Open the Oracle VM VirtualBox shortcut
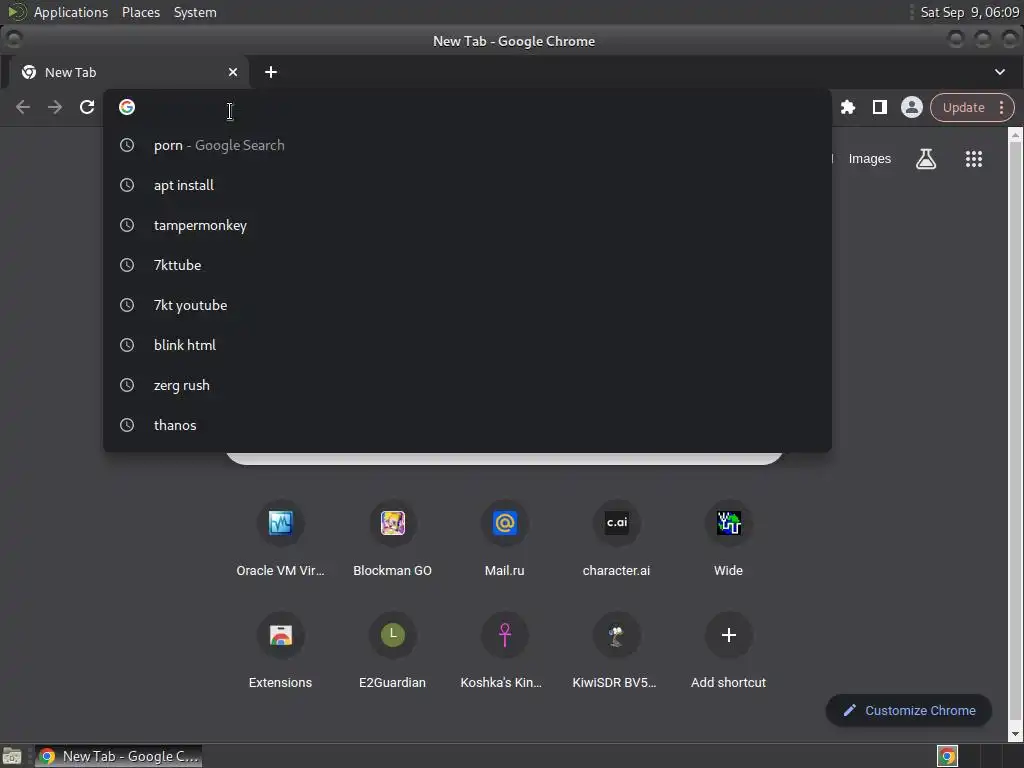Screen dimensions: 1024x768 (x=280, y=539)
